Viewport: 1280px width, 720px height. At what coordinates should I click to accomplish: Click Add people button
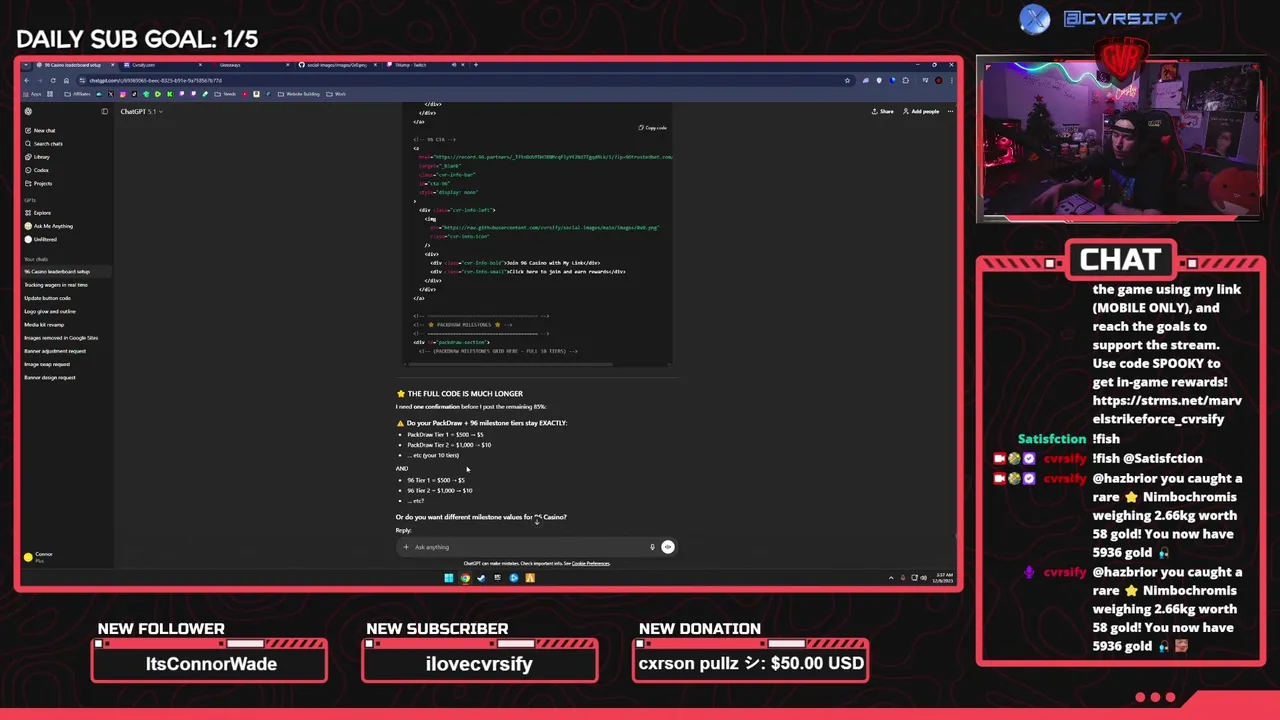[x=921, y=111]
